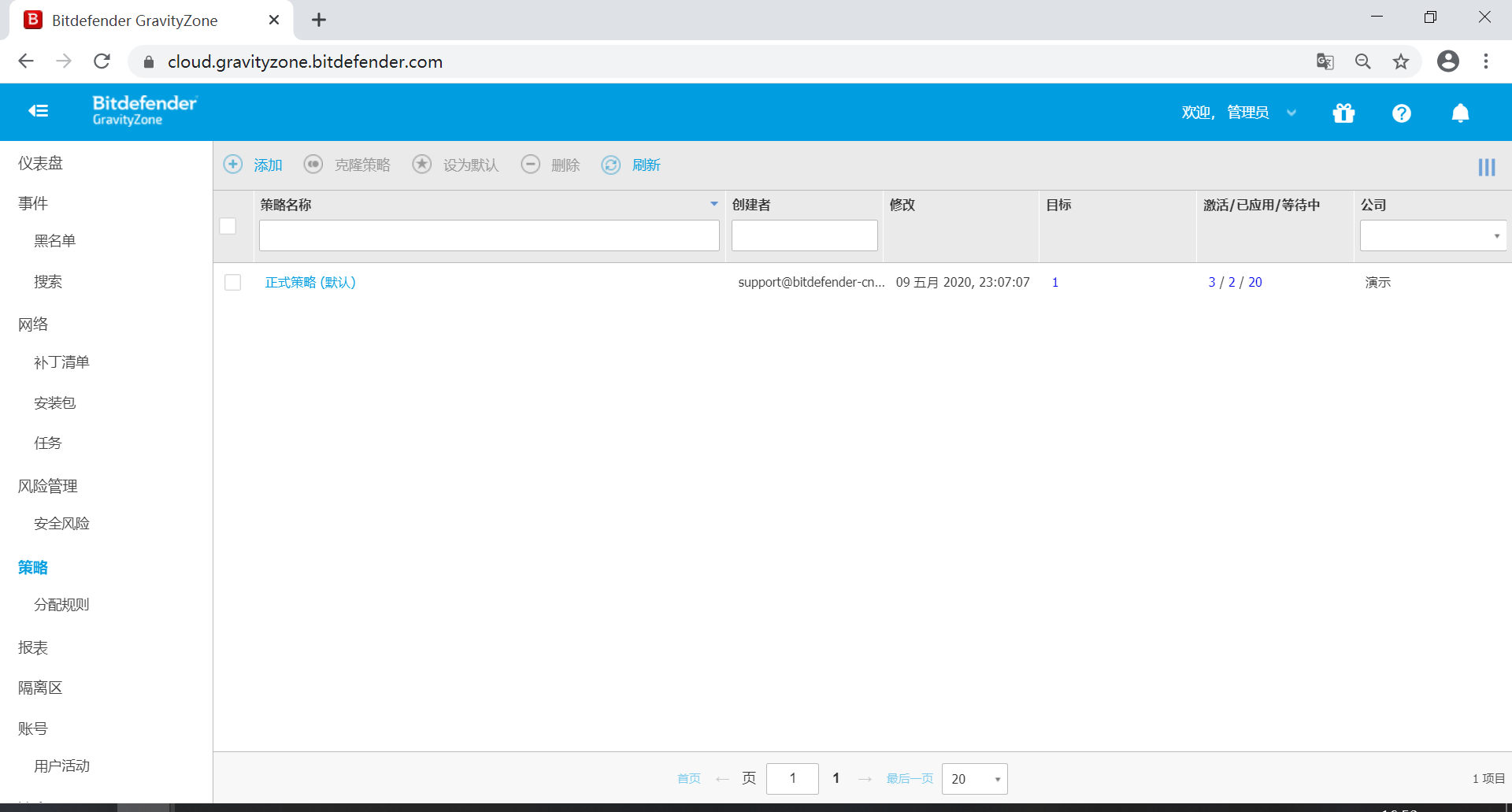Open 风险管理 in sidebar

(47, 486)
